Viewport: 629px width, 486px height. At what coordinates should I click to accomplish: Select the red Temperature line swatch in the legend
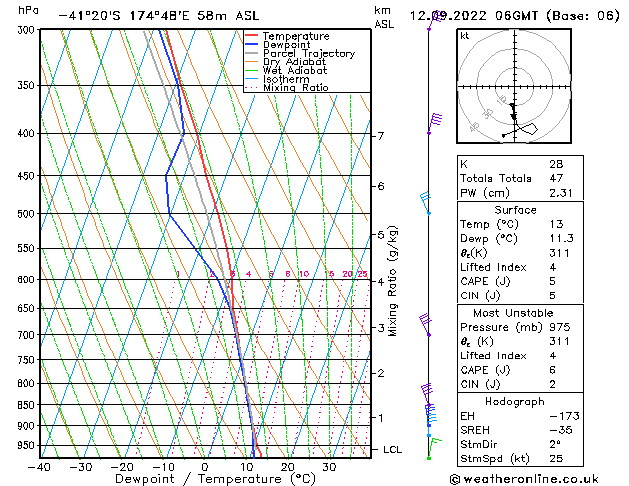(252, 36)
